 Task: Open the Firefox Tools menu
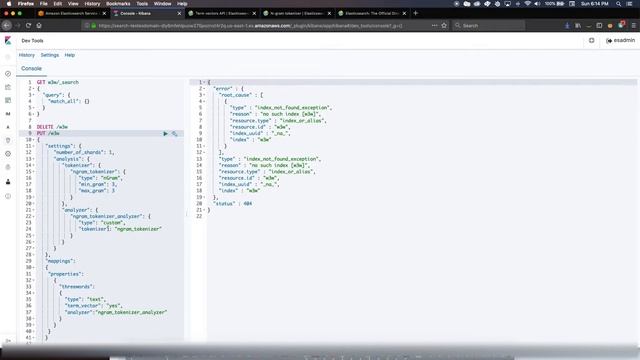[142, 4]
